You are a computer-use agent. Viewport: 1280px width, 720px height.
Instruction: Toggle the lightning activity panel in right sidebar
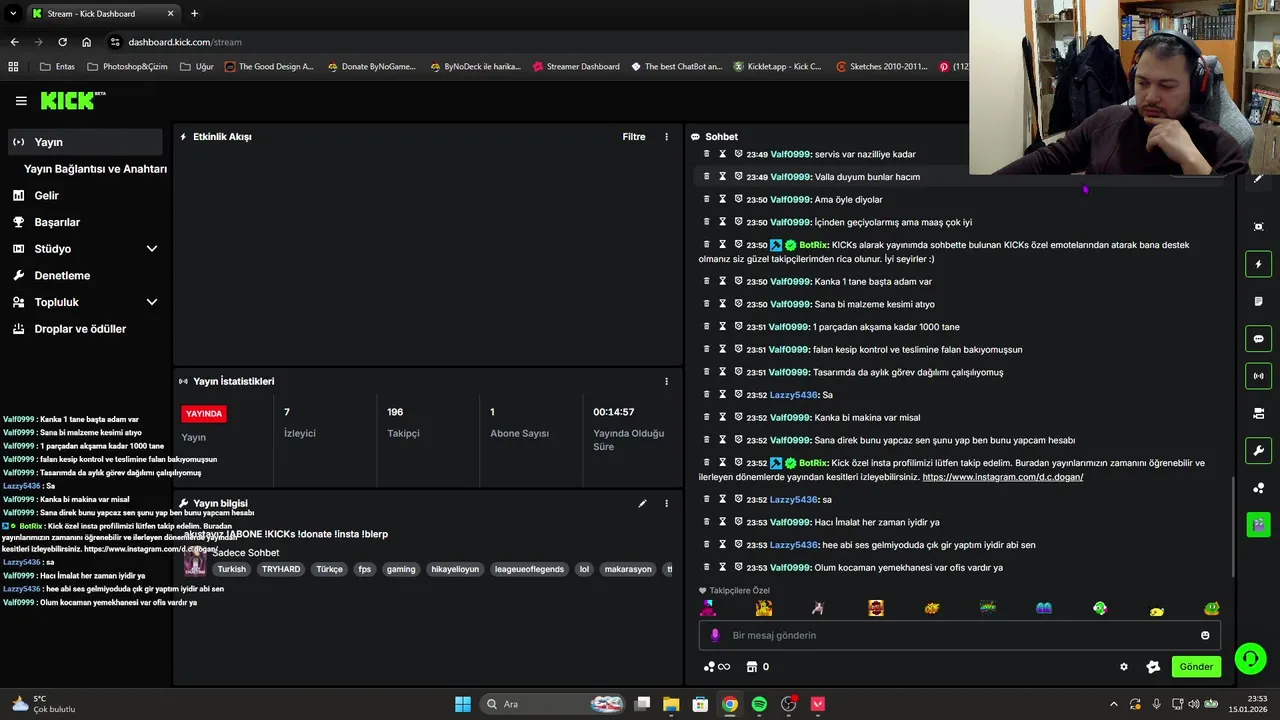[x=1258, y=264]
